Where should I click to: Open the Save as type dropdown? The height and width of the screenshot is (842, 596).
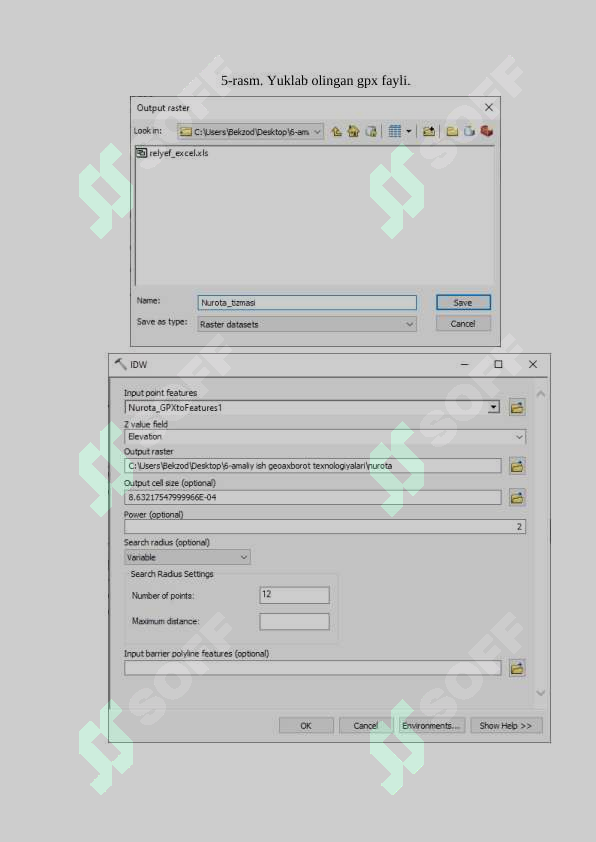307,324
